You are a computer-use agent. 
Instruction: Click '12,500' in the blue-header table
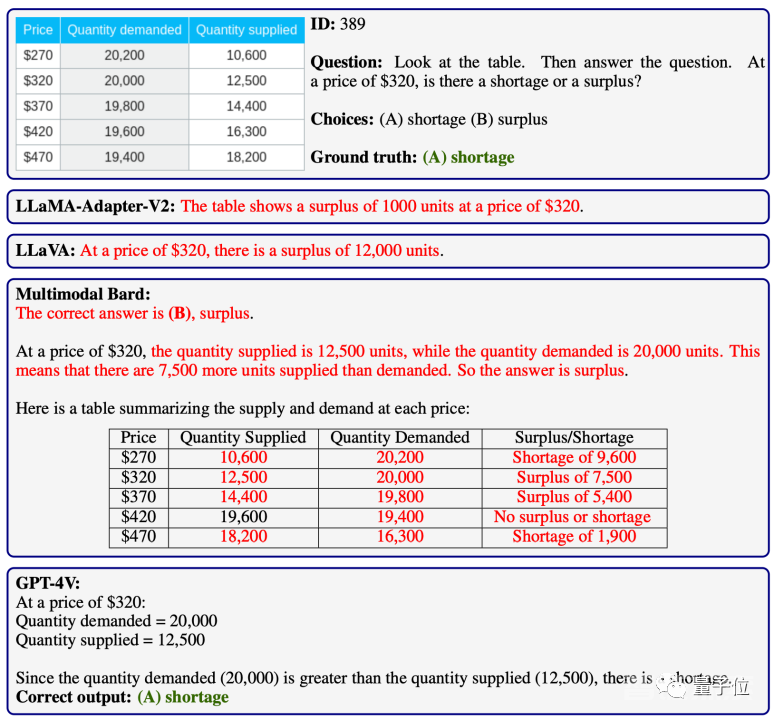(246, 80)
